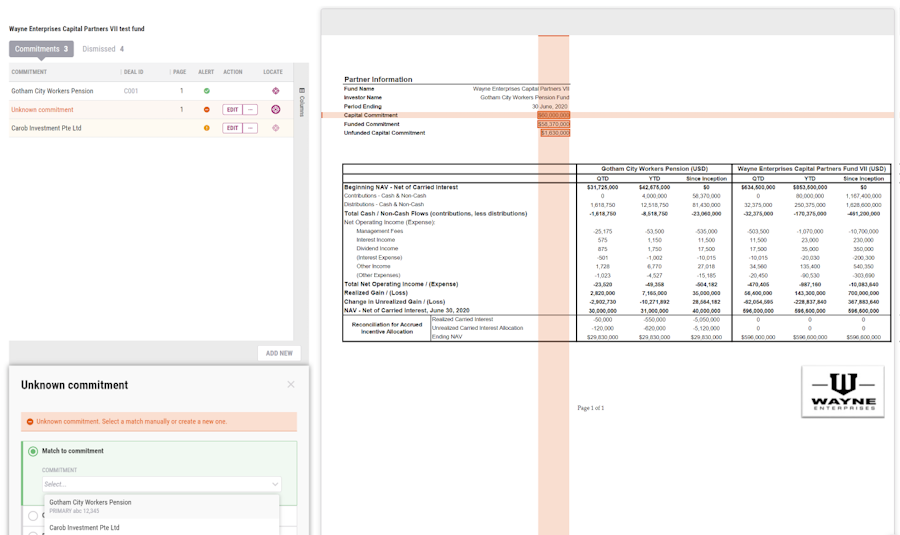The image size is (900, 535).
Task: Sort by the DEAL ID column header
Action: [x=134, y=72]
